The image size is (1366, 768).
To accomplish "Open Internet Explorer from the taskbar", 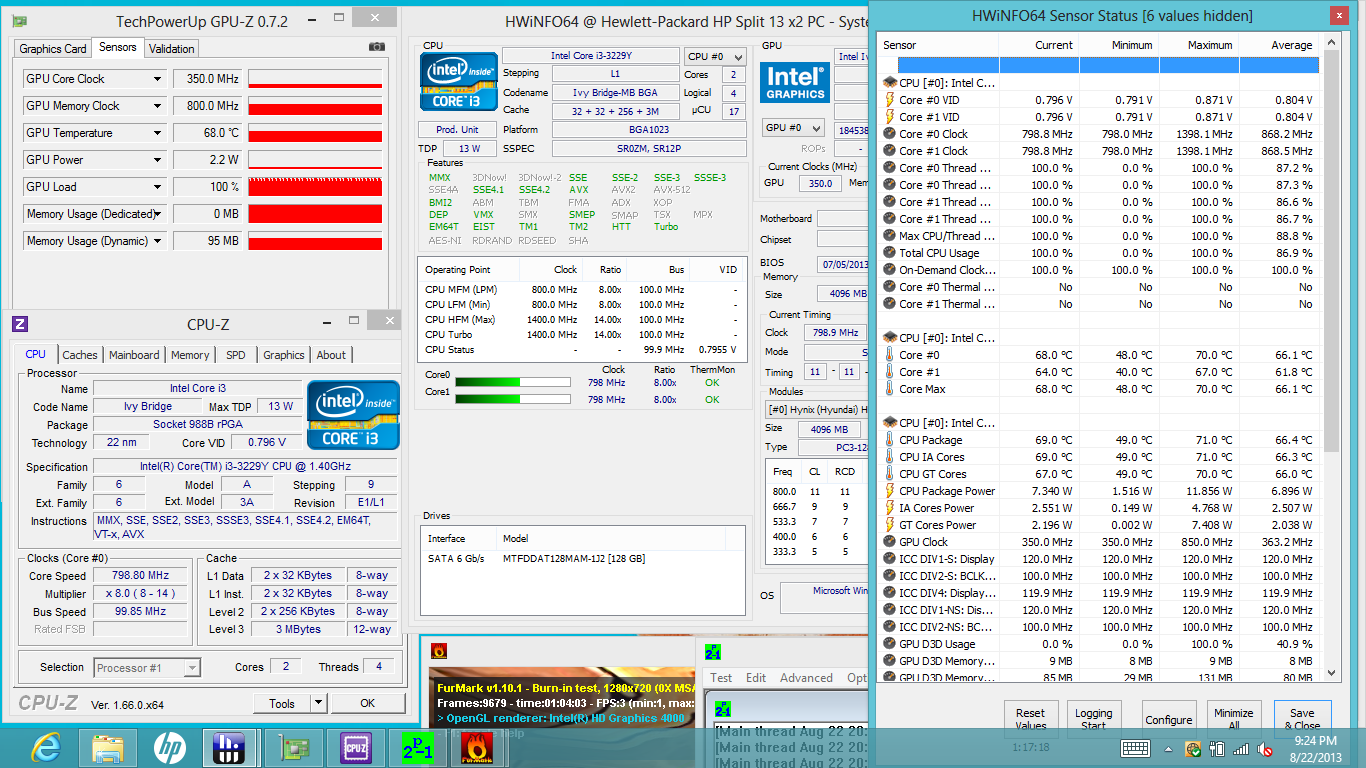I will (46, 747).
